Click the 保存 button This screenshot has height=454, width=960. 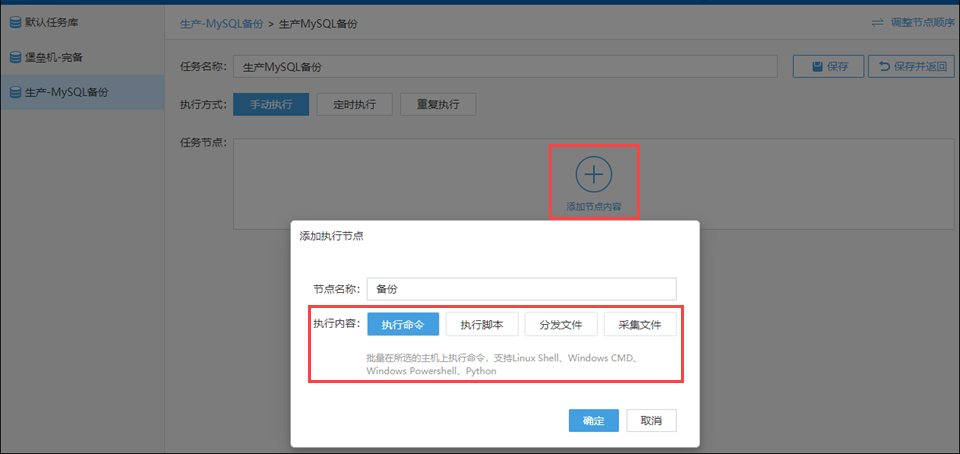(x=828, y=66)
